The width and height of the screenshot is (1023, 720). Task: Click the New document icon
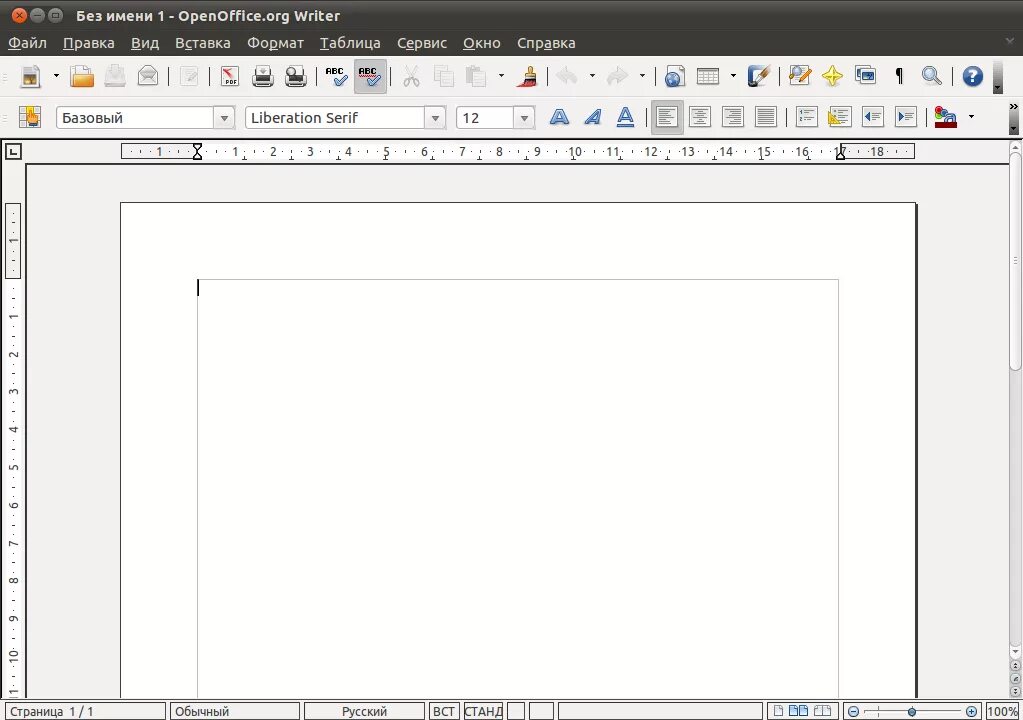(x=30, y=76)
